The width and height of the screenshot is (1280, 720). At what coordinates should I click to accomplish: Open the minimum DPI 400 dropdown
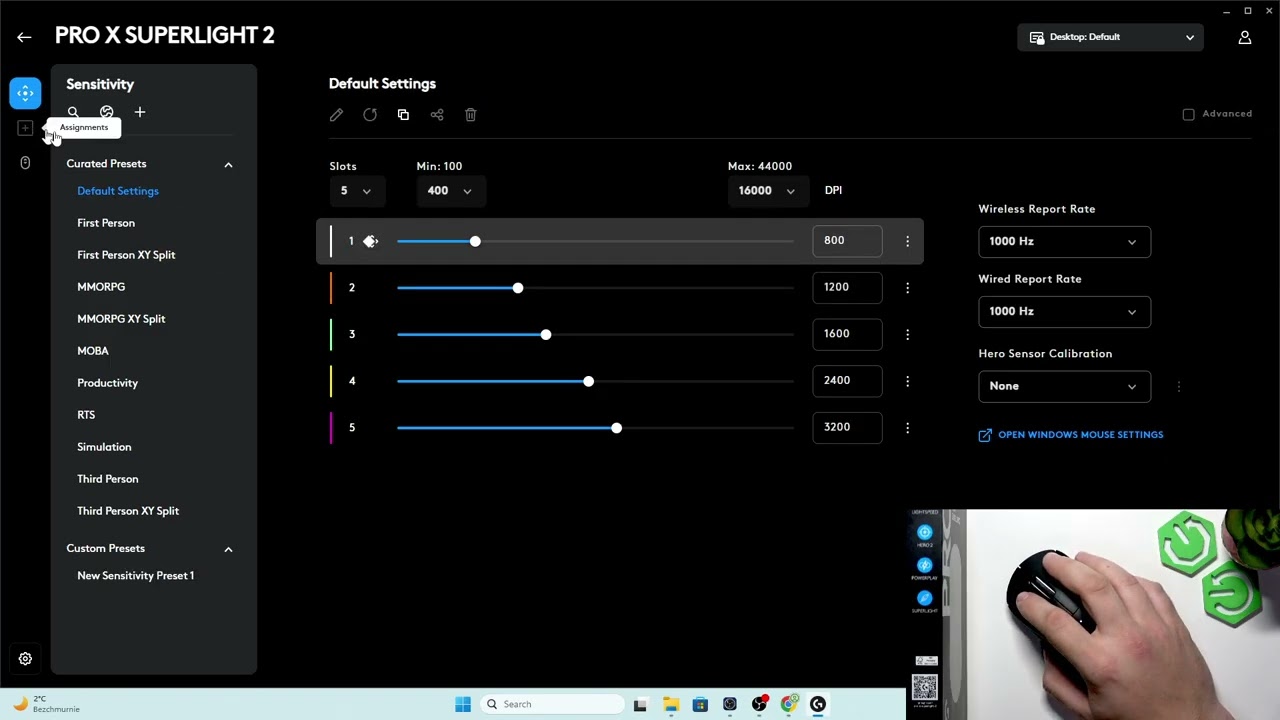tap(449, 191)
